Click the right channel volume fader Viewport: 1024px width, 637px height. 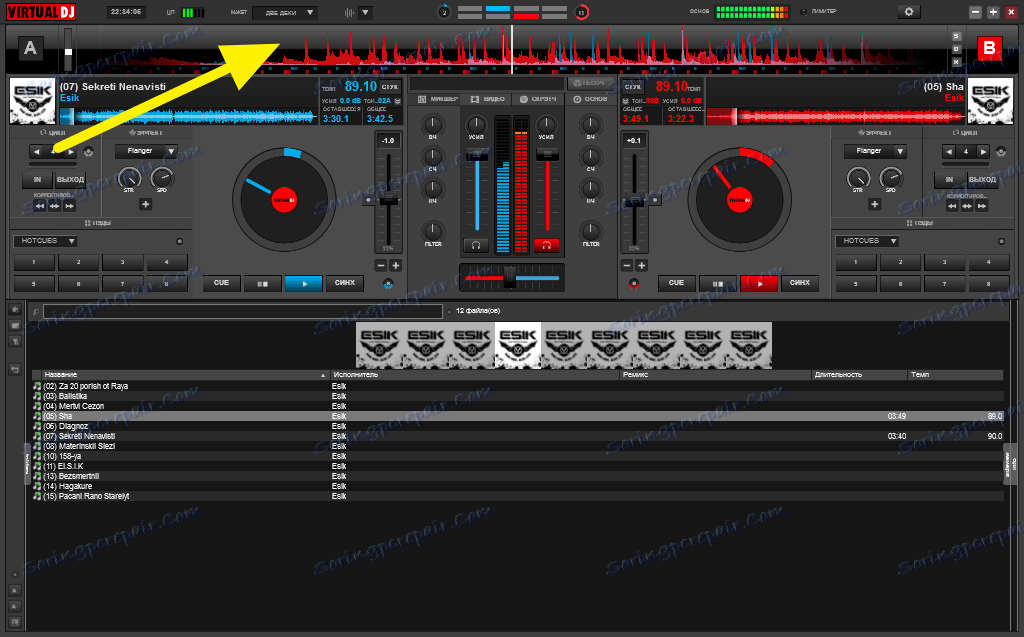pos(547,154)
